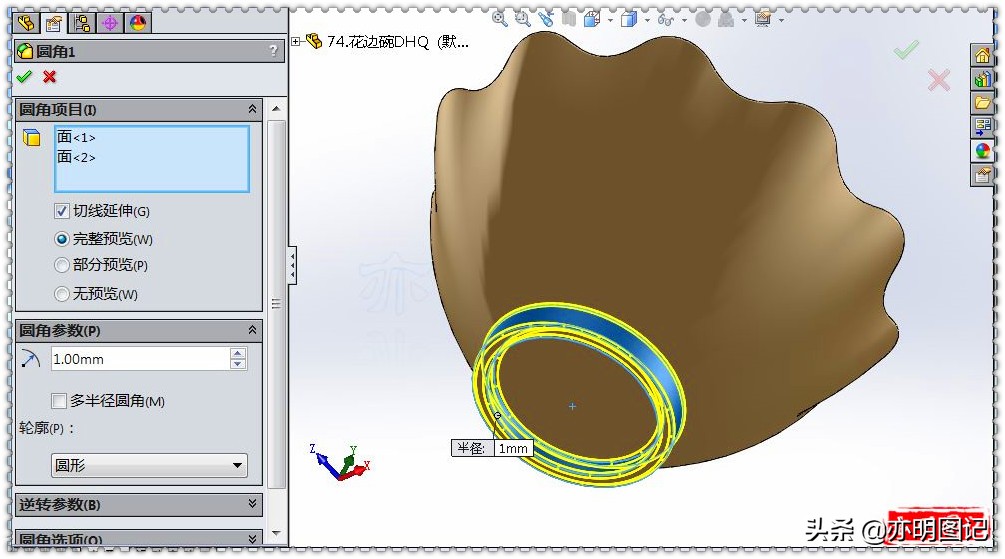This screenshot has height=559, width=1005.
Task: Expand the 逆转参数 section
Action: click(x=253, y=504)
